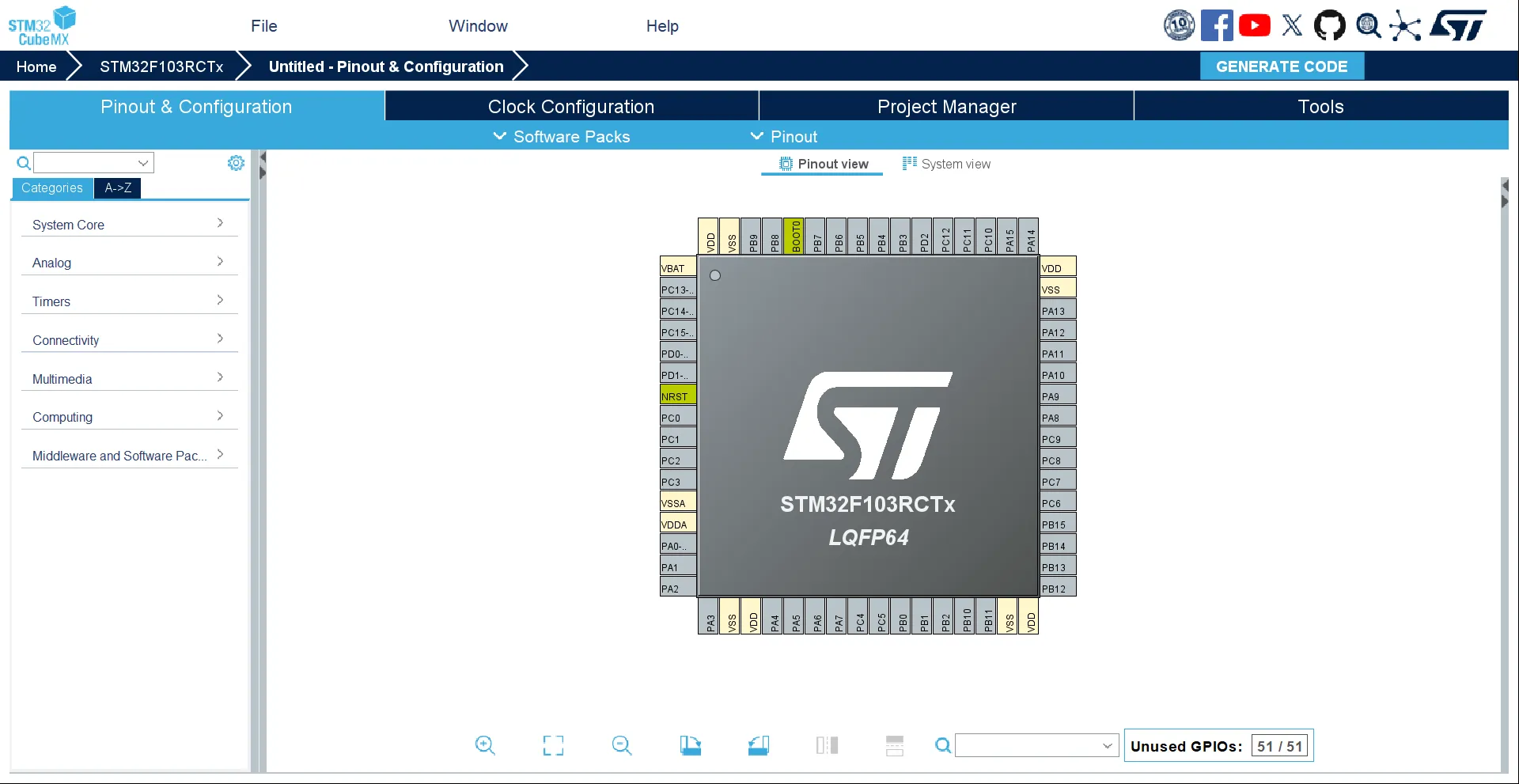Image resolution: width=1519 pixels, height=784 pixels.
Task: Switch to System view
Action: (947, 164)
